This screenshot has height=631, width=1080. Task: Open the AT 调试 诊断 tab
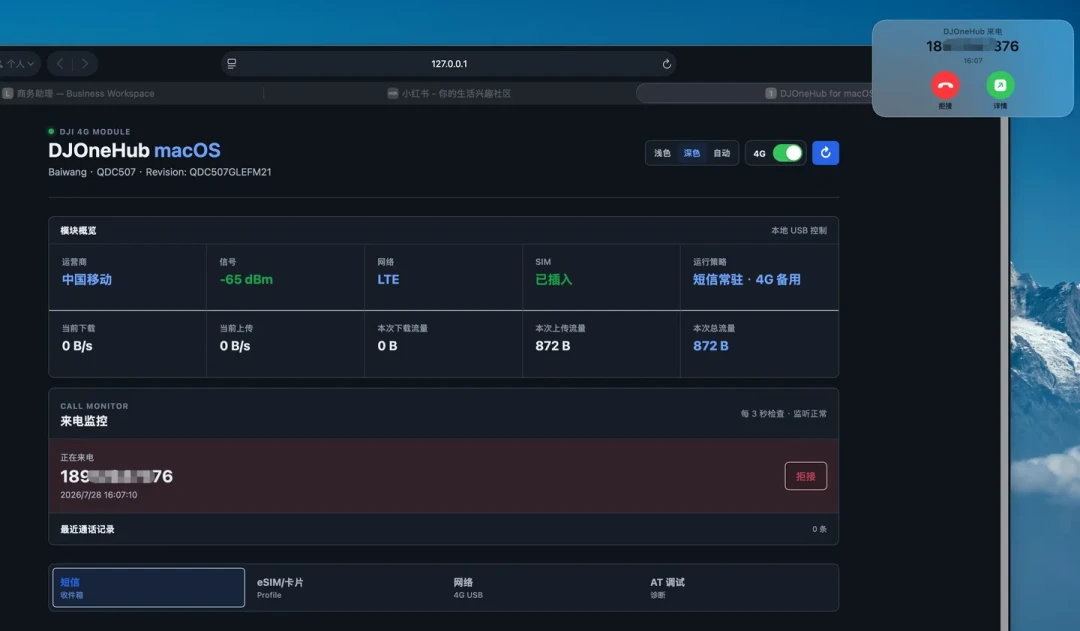[738, 588]
